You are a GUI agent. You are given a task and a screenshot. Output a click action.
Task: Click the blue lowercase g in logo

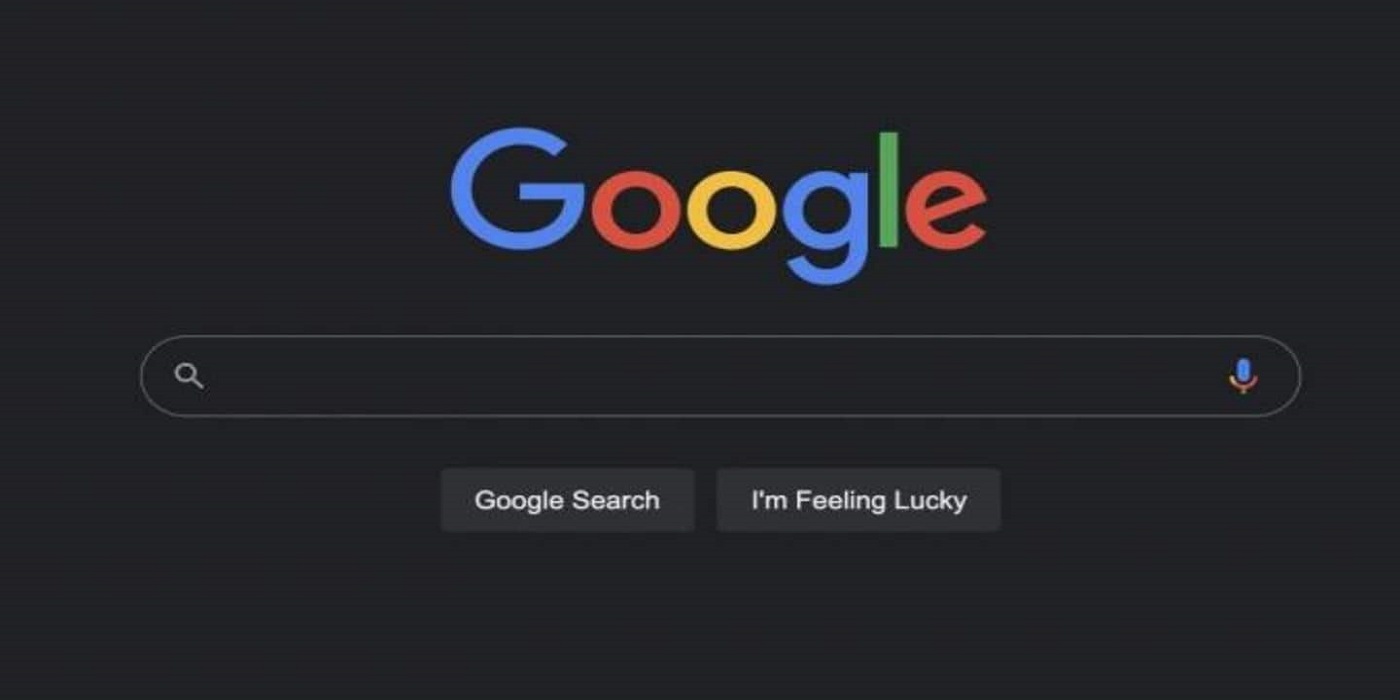point(827,227)
